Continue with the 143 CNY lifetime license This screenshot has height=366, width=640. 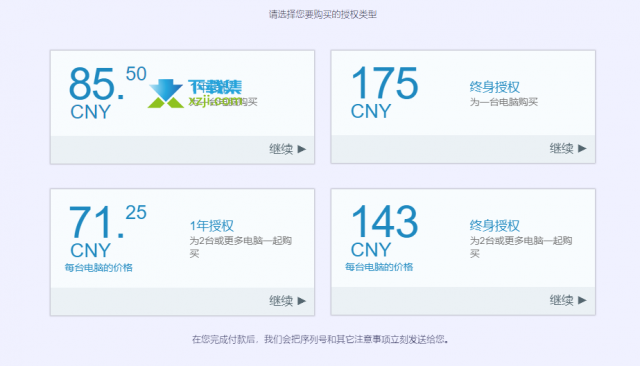tap(568, 300)
